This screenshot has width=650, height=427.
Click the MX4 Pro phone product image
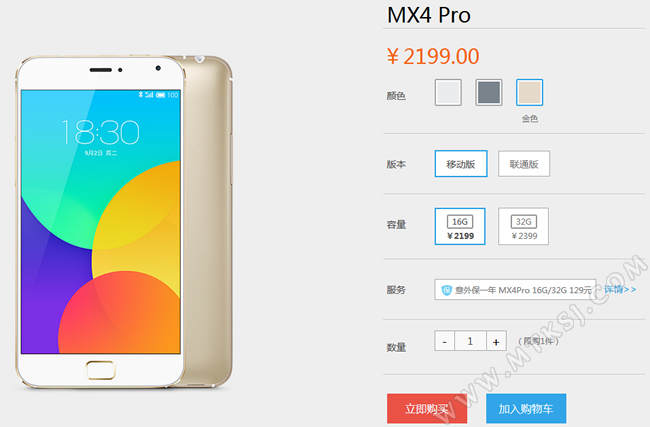click(124, 222)
